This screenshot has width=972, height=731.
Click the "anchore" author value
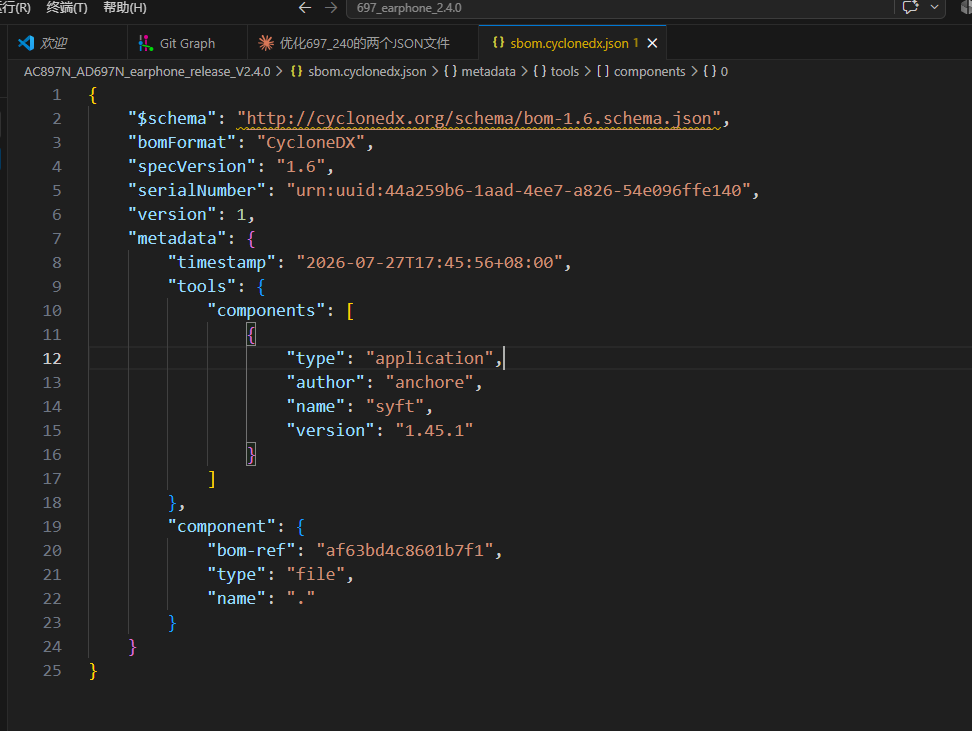pos(429,383)
